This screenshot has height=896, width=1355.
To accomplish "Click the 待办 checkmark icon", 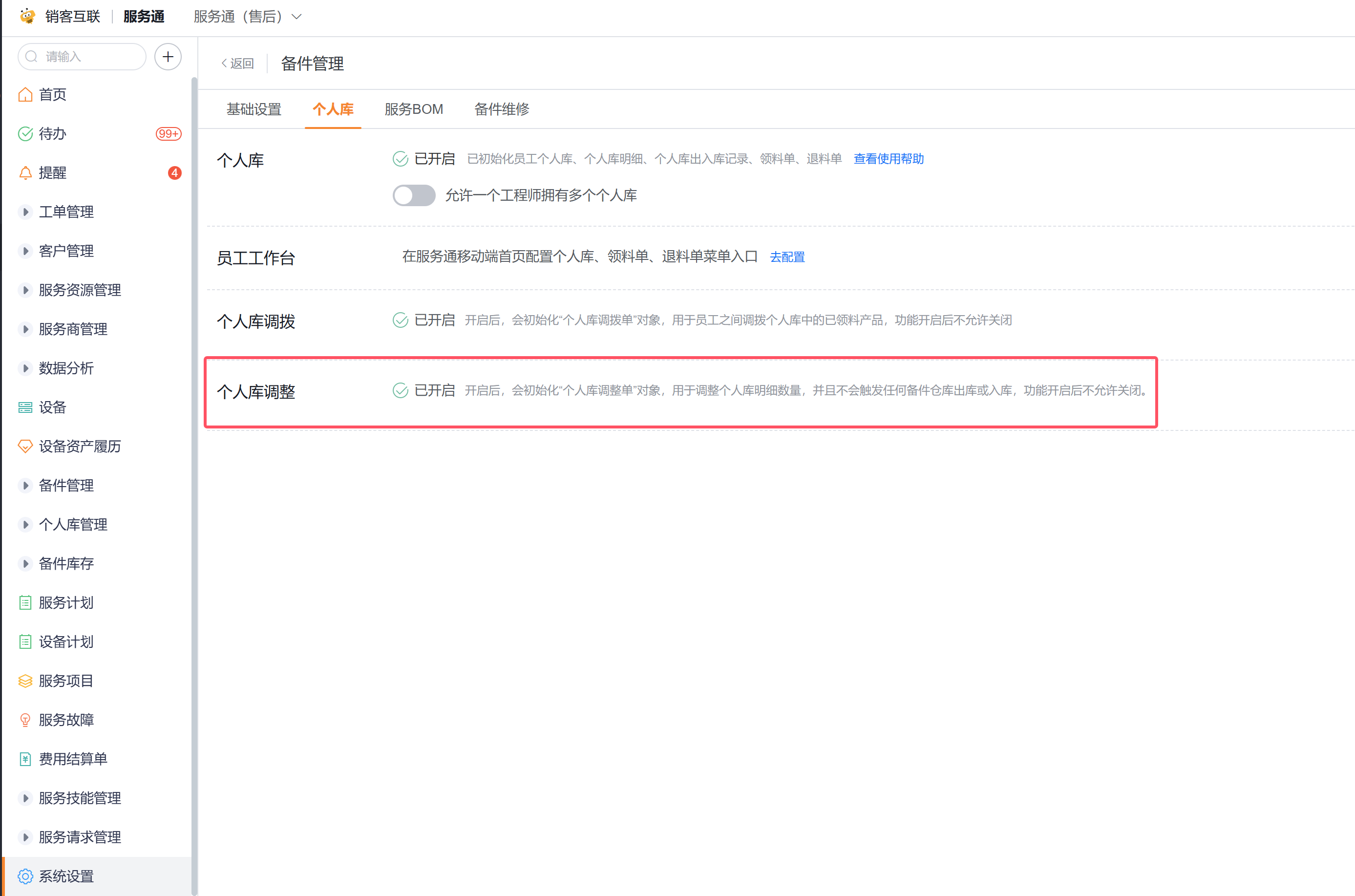I will pyautogui.click(x=25, y=134).
